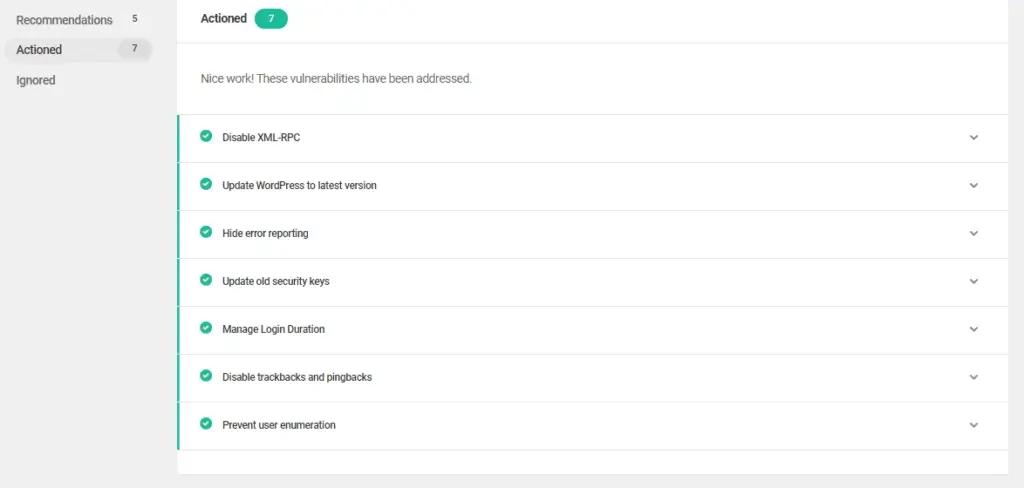The width and height of the screenshot is (1024, 488).
Task: Click check icon next to Manage Login Duration
Action: (206, 328)
